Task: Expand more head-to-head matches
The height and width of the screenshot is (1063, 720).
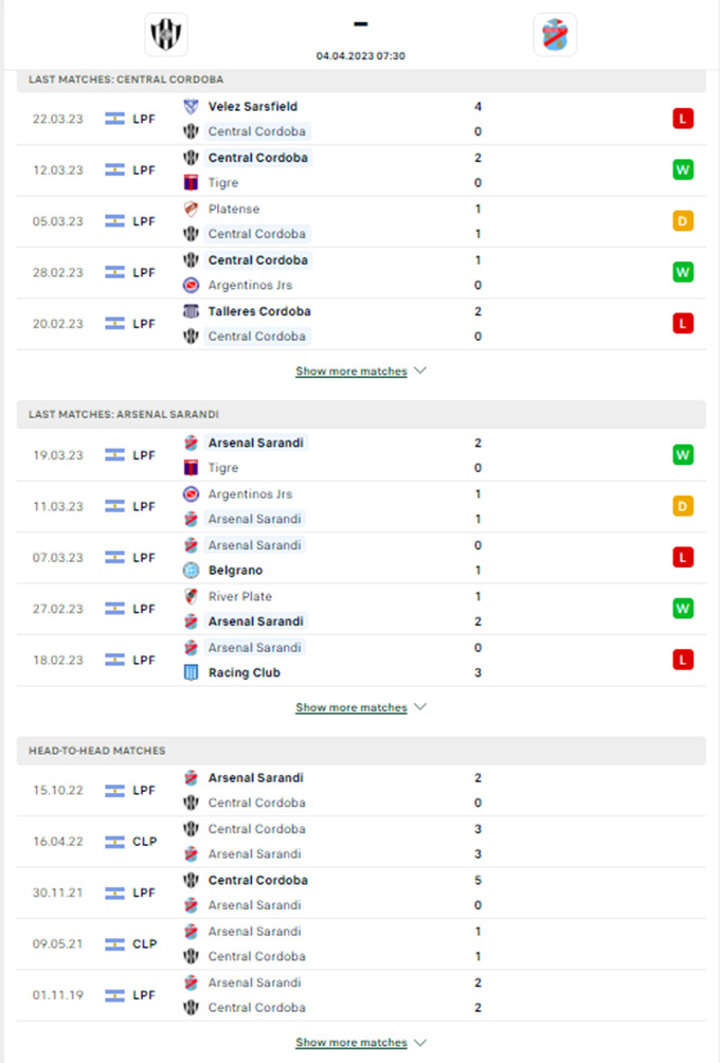Action: pos(361,1042)
